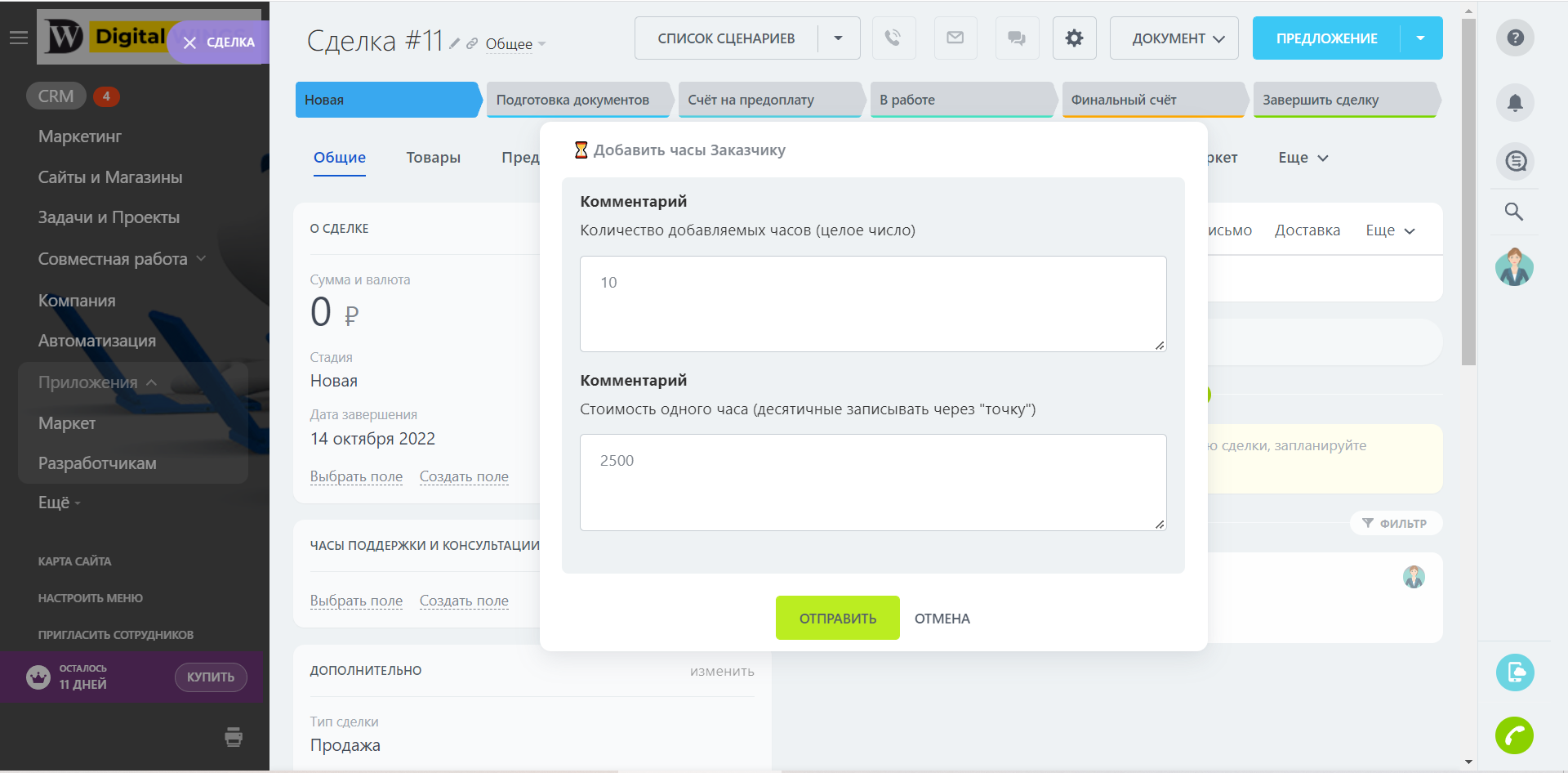Open the Документ dropdown
The image size is (1568, 773).
[x=1174, y=38]
